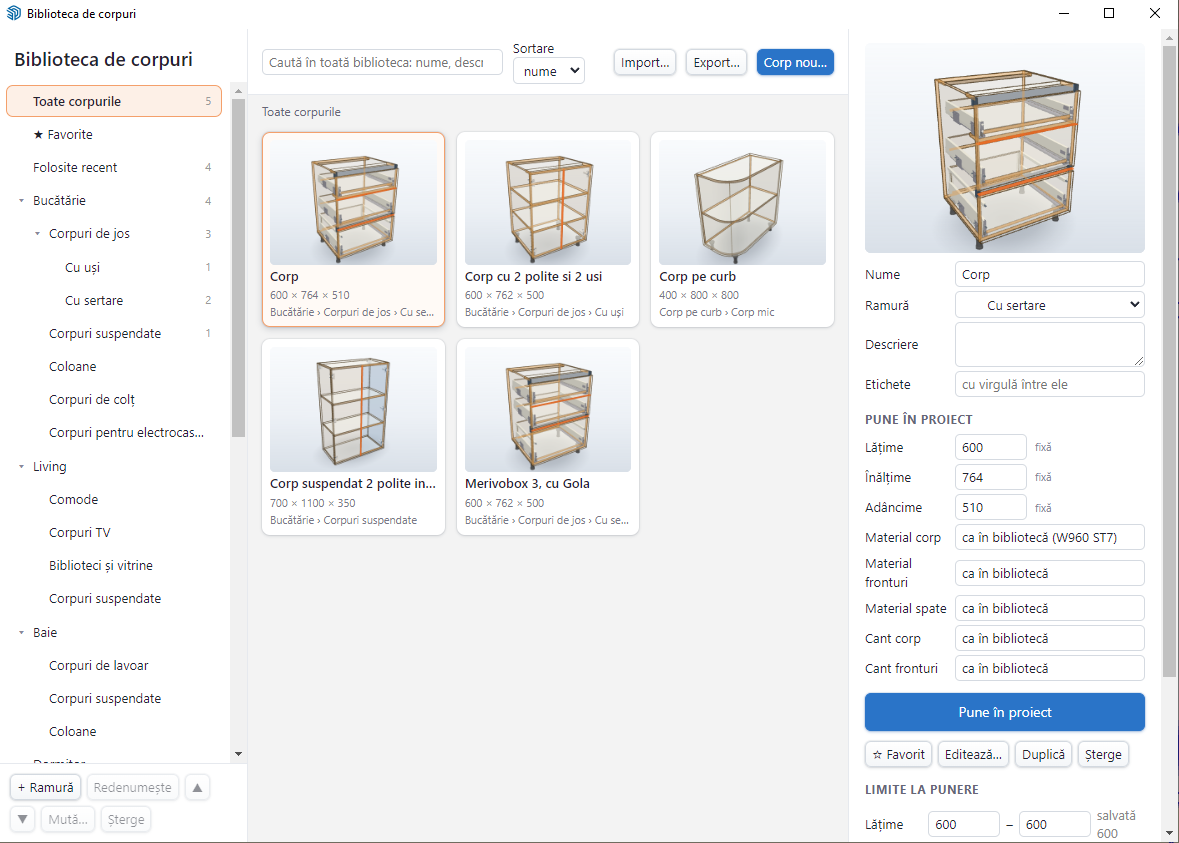This screenshot has width=1179, height=843.
Task: Click the Cant corp field
Action: (x=1050, y=638)
